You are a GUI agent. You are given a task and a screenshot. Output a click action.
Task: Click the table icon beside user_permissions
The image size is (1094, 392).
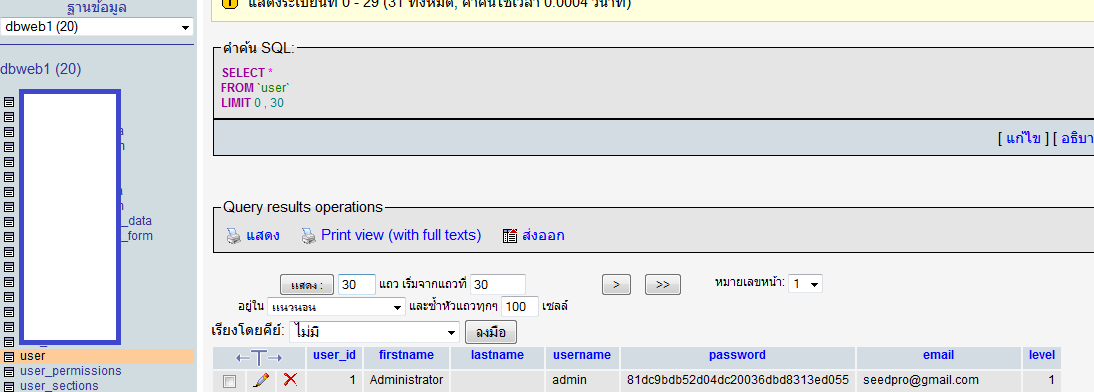pos(9,371)
